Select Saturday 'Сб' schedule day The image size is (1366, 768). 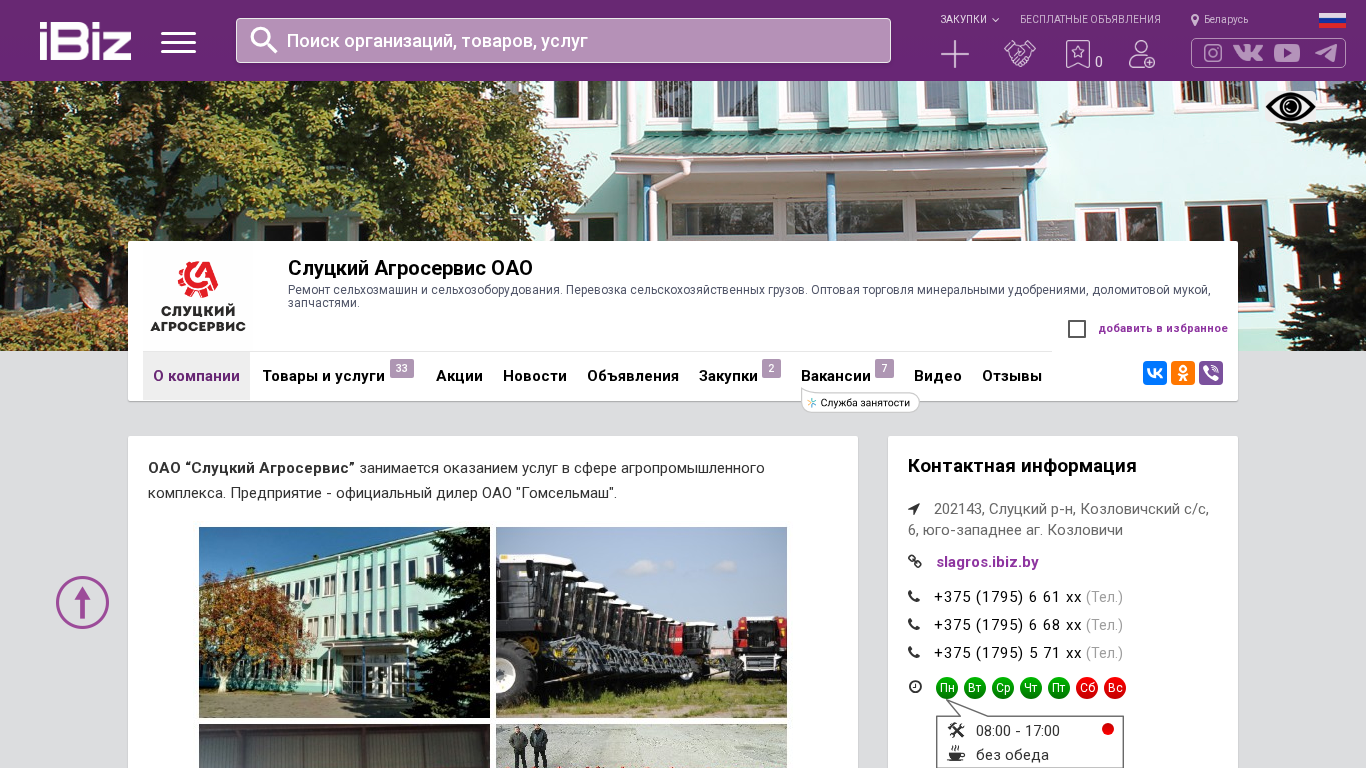[x=1087, y=688]
